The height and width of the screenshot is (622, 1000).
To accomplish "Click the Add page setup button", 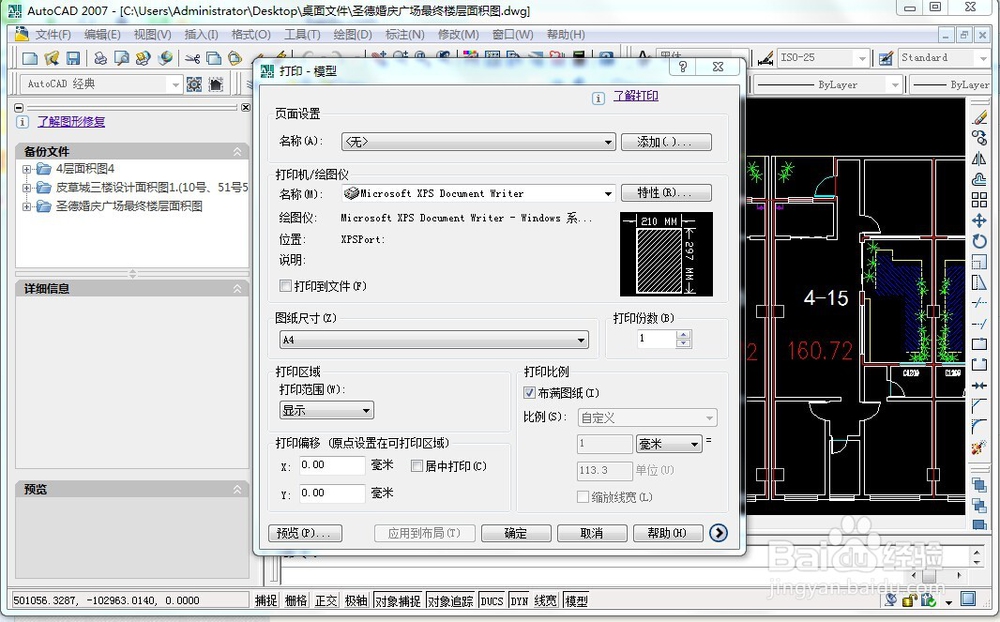I will click(666, 142).
